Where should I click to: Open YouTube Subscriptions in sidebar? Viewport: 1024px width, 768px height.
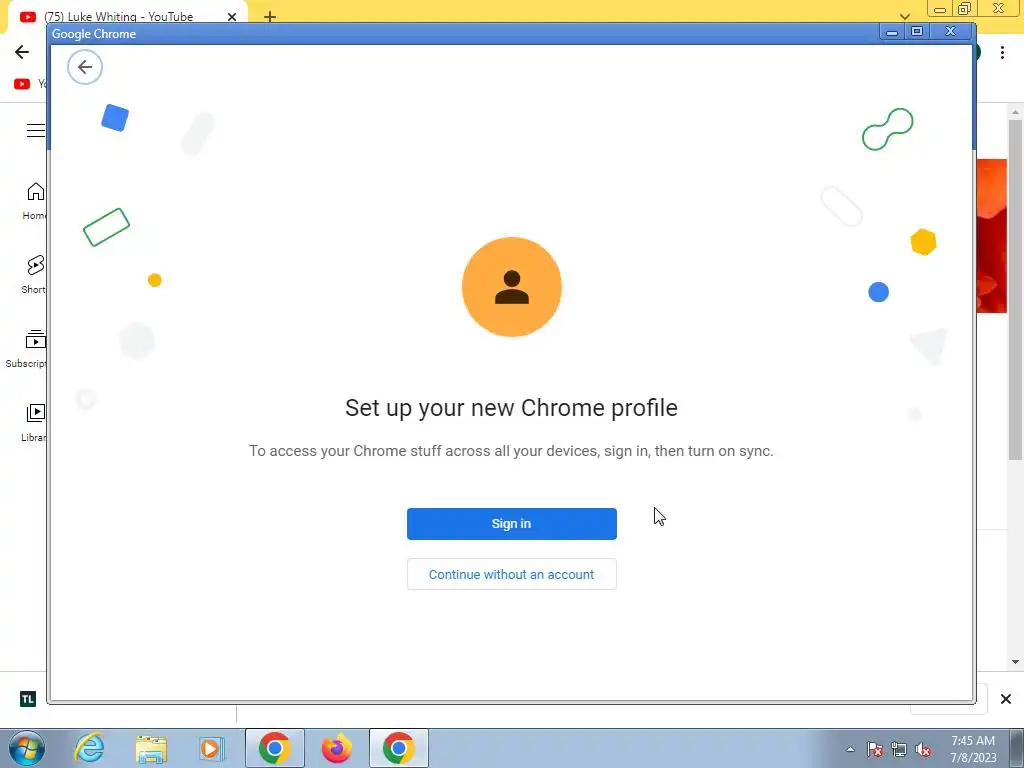point(26,349)
